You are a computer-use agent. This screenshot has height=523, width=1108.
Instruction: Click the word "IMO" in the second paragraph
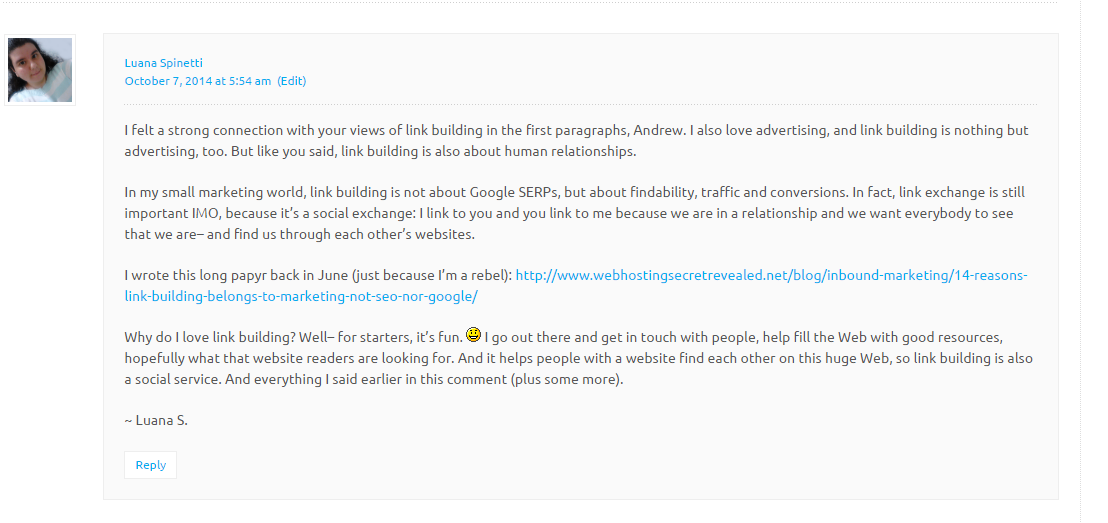point(206,213)
